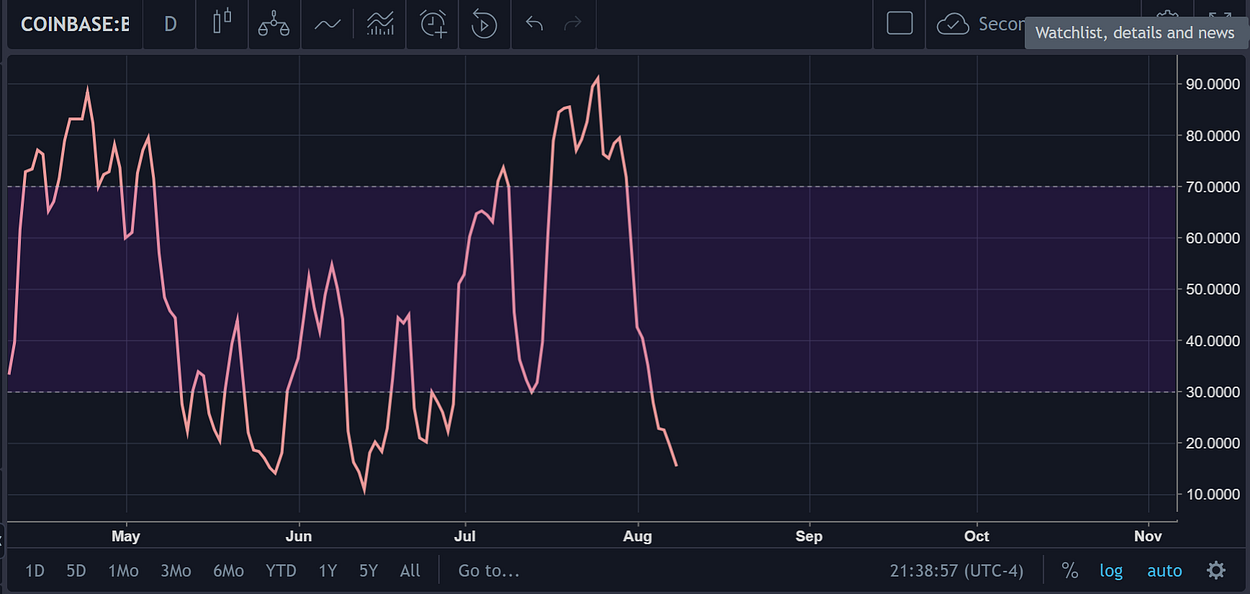Click the Jul label on time axis
Image resolution: width=1250 pixels, height=594 pixels.
464,536
